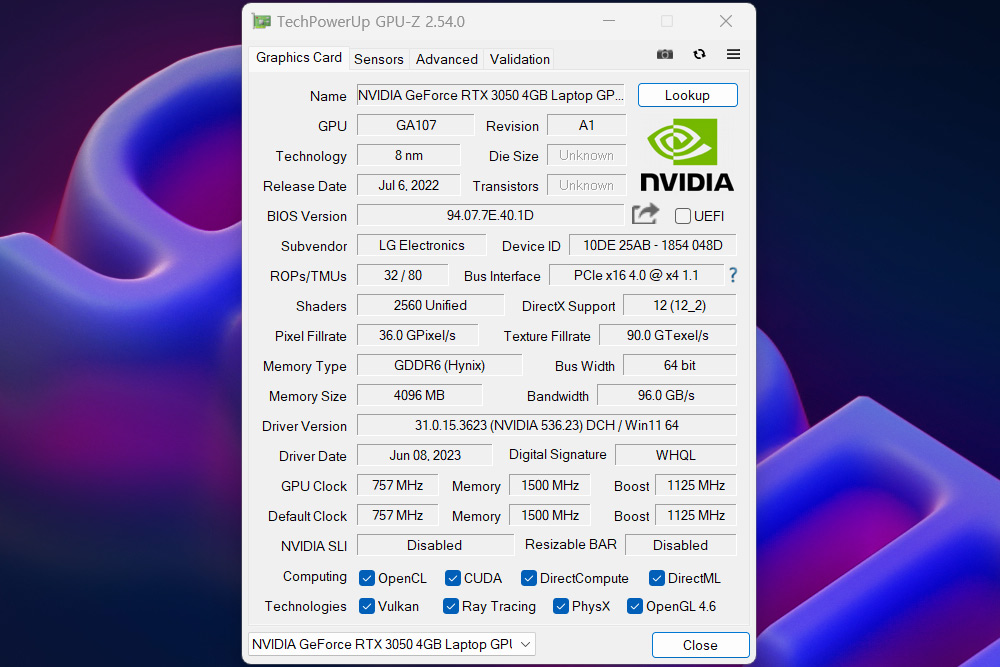Image resolution: width=1000 pixels, height=667 pixels.
Task: Click the Subvendor LG Electronics field
Action: (422, 245)
